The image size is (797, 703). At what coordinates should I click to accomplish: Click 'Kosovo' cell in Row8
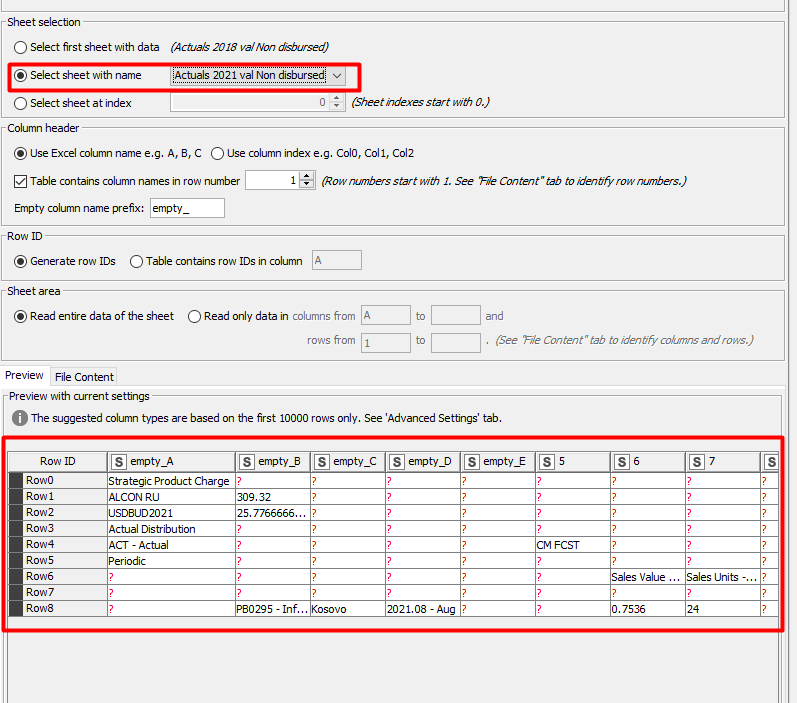click(x=348, y=609)
